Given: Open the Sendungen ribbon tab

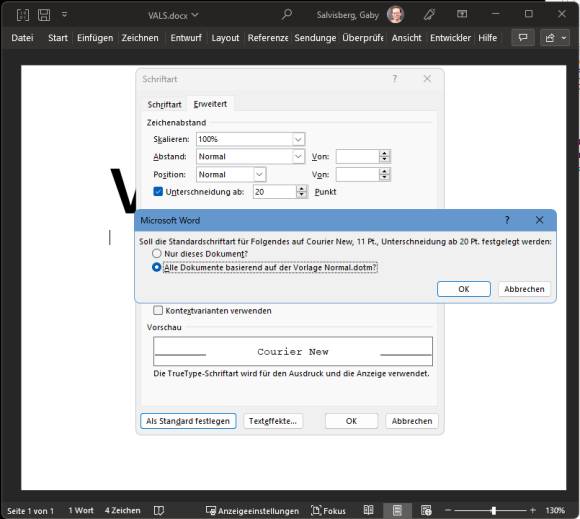Looking at the screenshot, I should [x=315, y=38].
